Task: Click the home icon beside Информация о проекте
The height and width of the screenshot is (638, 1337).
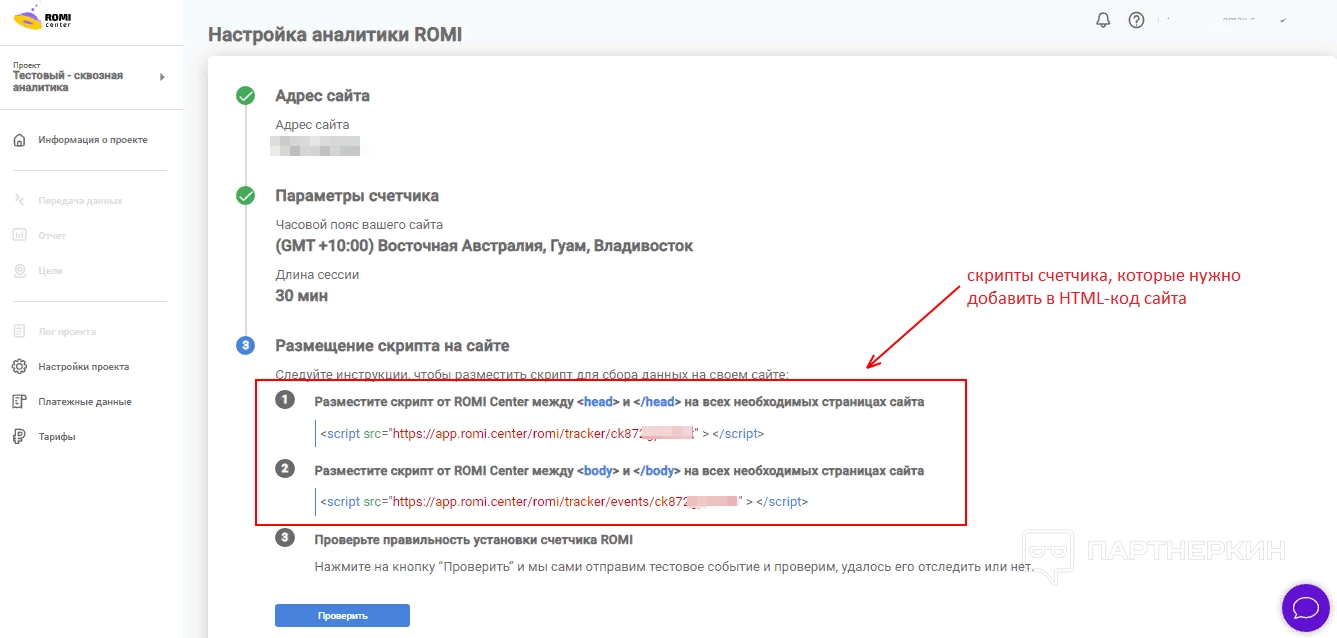Action: pos(19,140)
